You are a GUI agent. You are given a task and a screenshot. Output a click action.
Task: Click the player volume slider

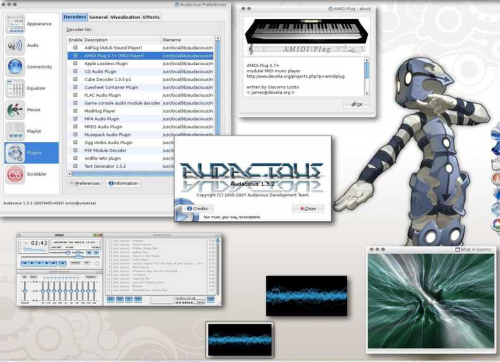60,253
